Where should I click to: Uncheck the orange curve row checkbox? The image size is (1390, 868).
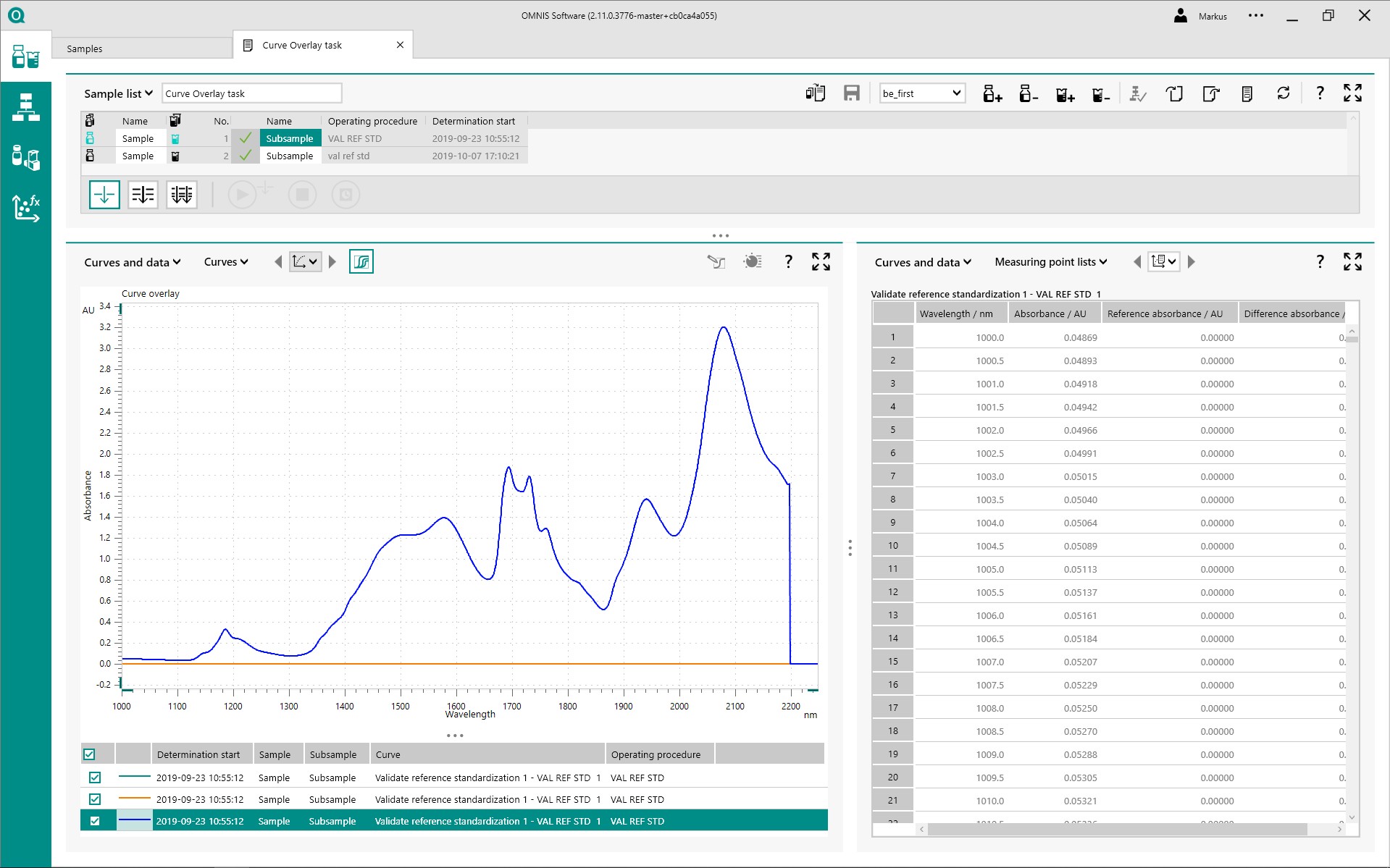[95, 799]
